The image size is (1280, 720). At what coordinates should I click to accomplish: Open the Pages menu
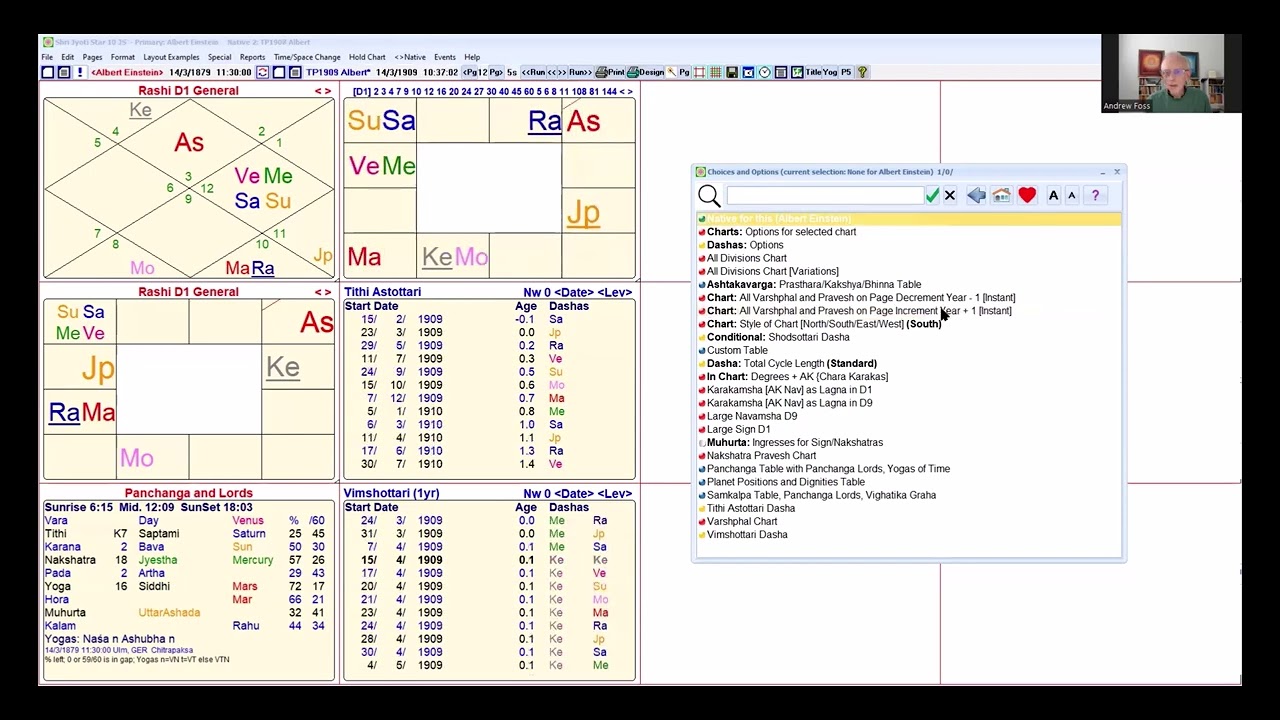[92, 57]
